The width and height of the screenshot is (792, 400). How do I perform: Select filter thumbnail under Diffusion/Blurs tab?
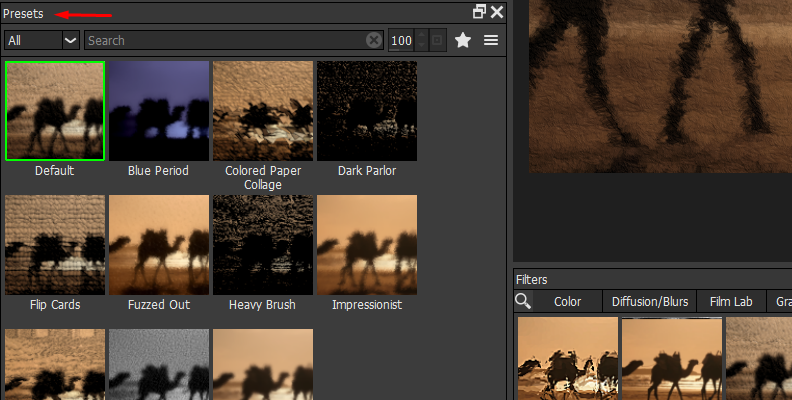click(672, 359)
